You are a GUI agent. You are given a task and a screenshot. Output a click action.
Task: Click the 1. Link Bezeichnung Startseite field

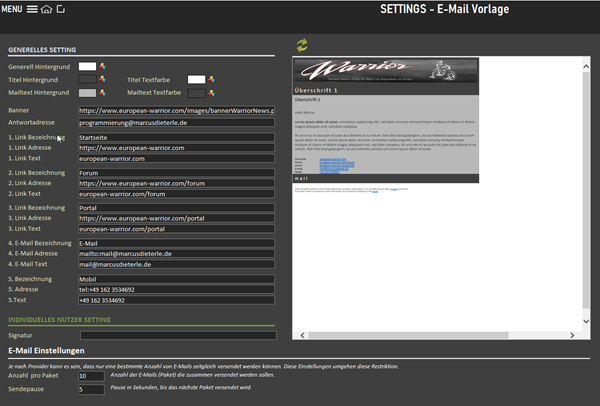[175, 137]
